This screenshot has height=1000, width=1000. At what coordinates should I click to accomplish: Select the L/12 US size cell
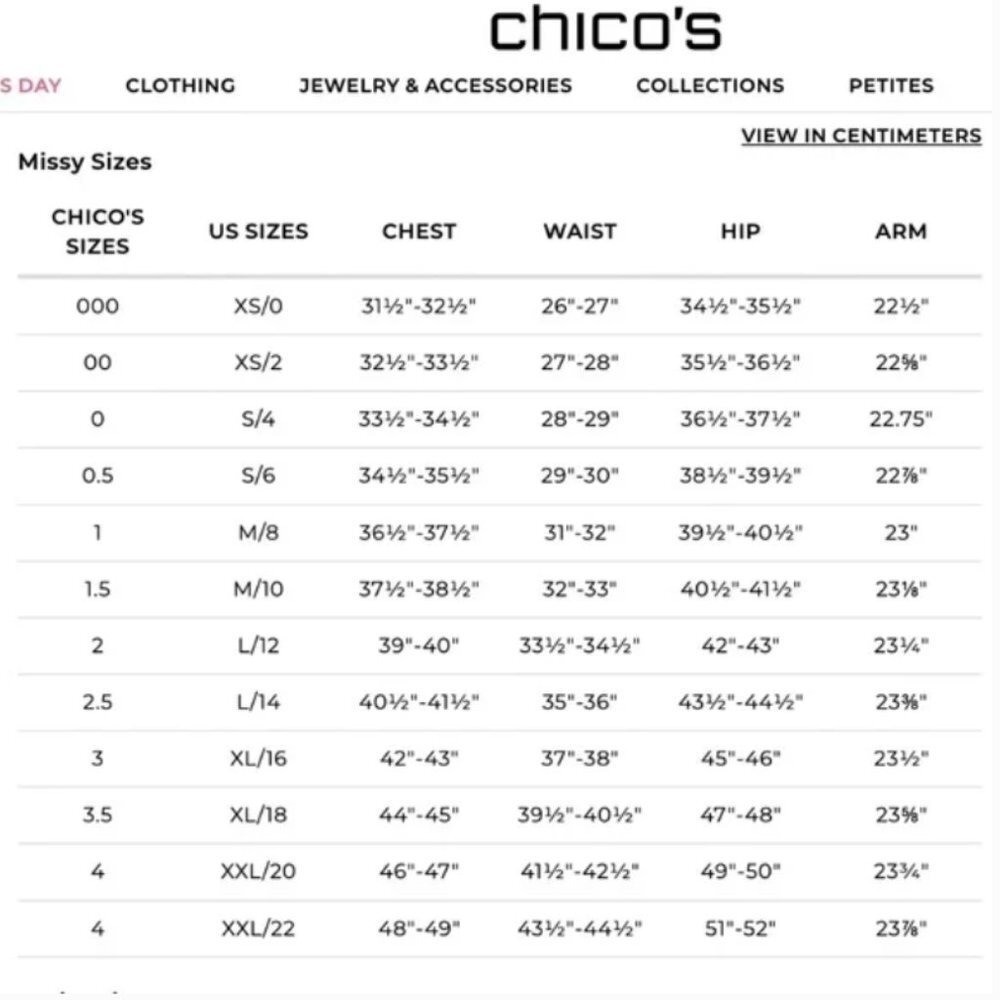click(258, 645)
